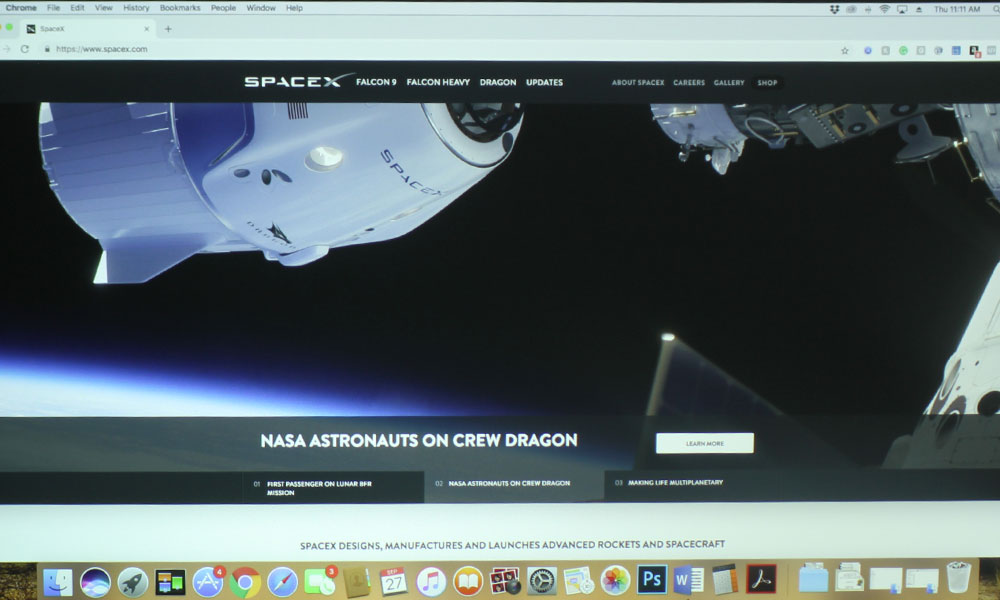1000x600 pixels.
Task: Open the File menu
Action: click(54, 8)
